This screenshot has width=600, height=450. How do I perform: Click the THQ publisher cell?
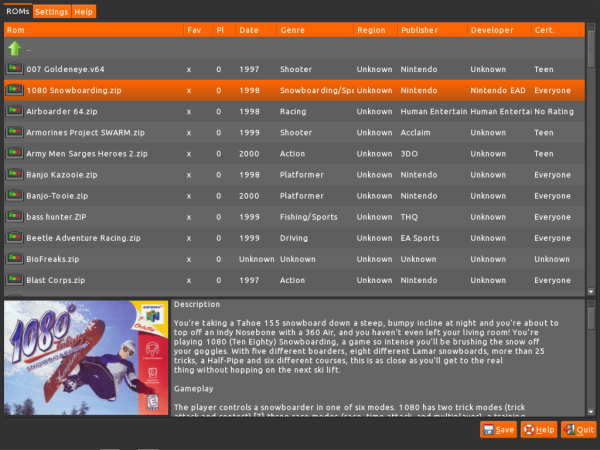[x=409, y=217]
